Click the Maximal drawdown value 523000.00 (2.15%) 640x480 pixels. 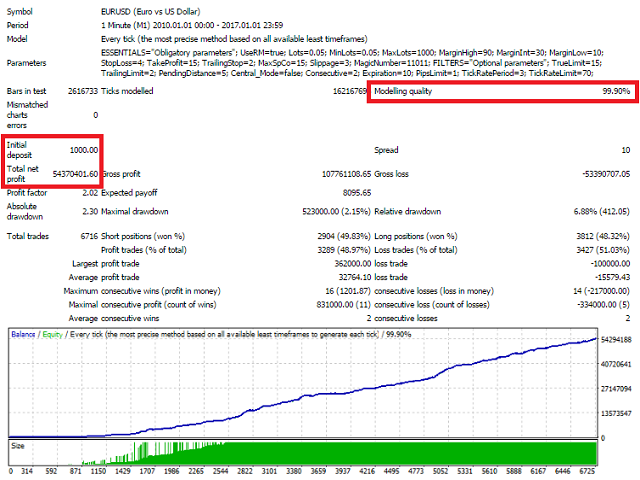tap(336, 211)
